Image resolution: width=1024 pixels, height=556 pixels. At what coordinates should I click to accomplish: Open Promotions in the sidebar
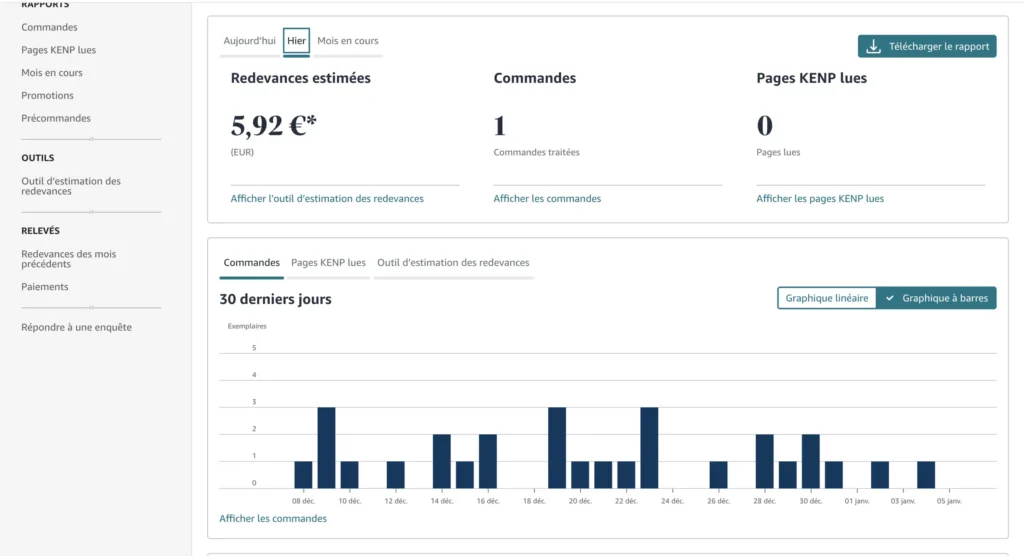(47, 96)
